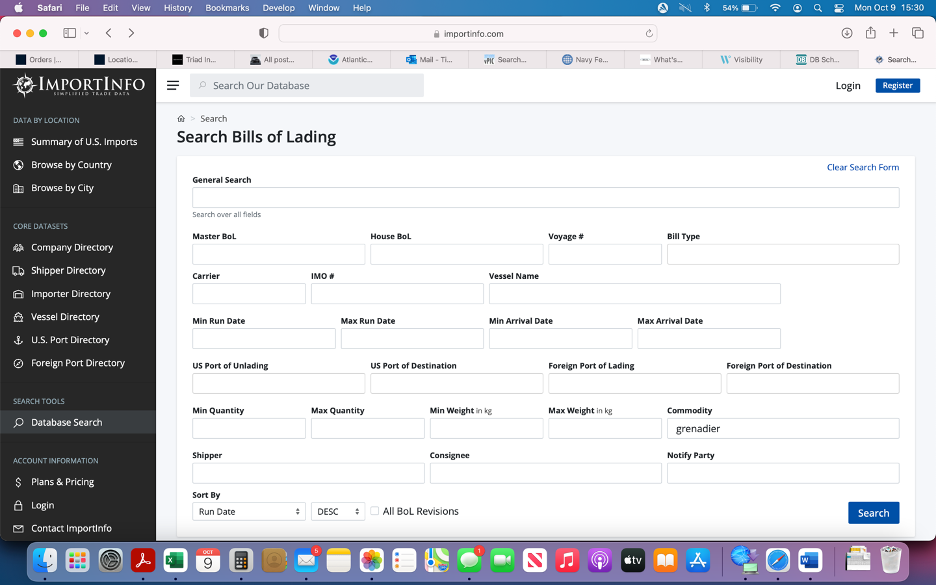
Task: Open App Store from the dock
Action: tap(698, 560)
